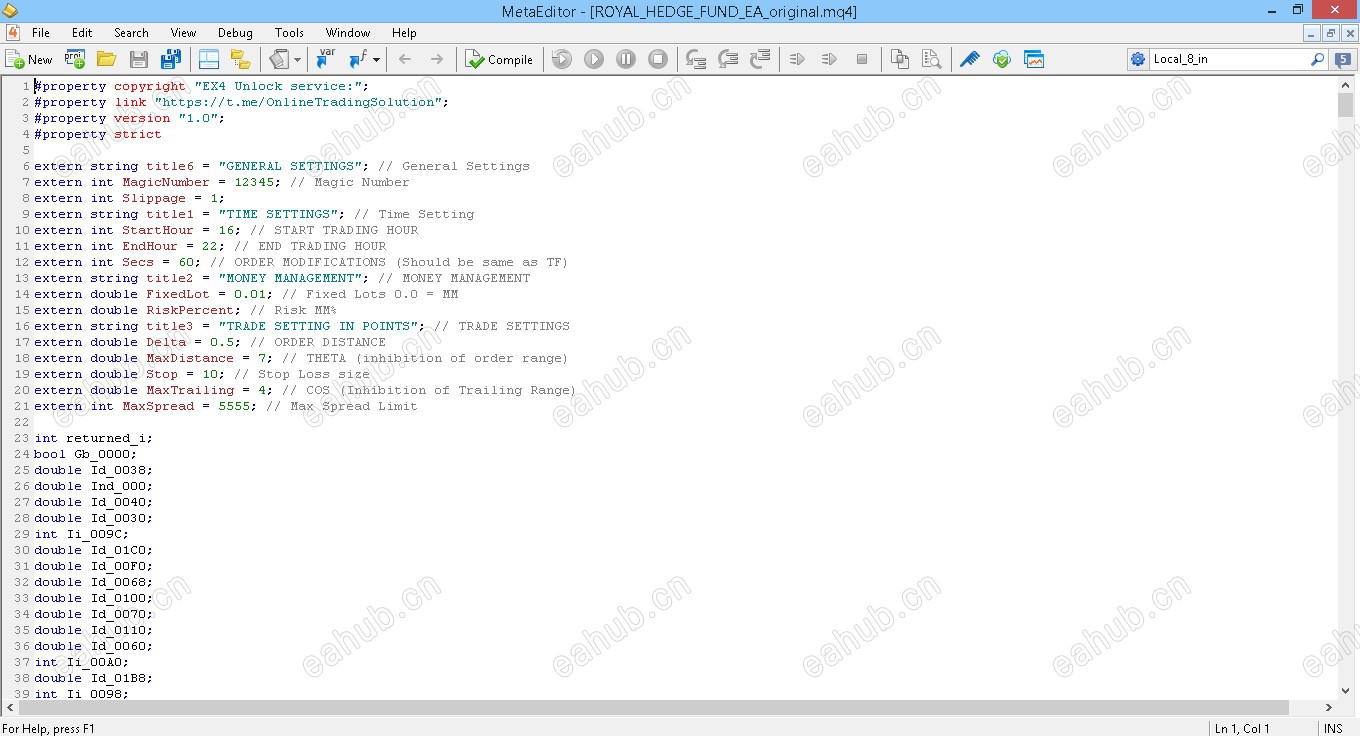Open the Search menu

(131, 33)
